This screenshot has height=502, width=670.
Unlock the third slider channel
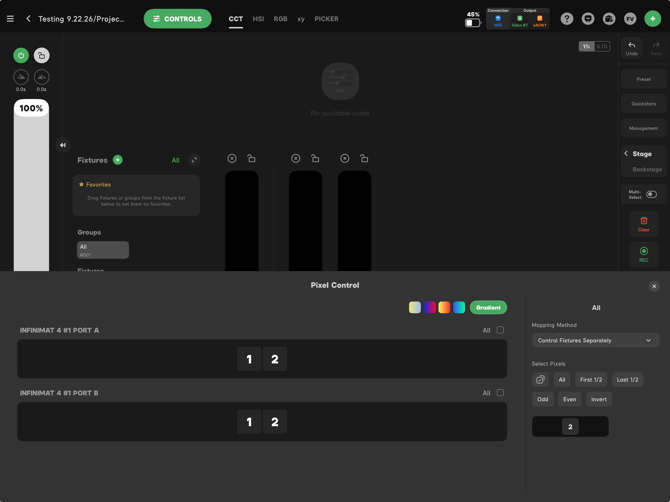tap(364, 159)
